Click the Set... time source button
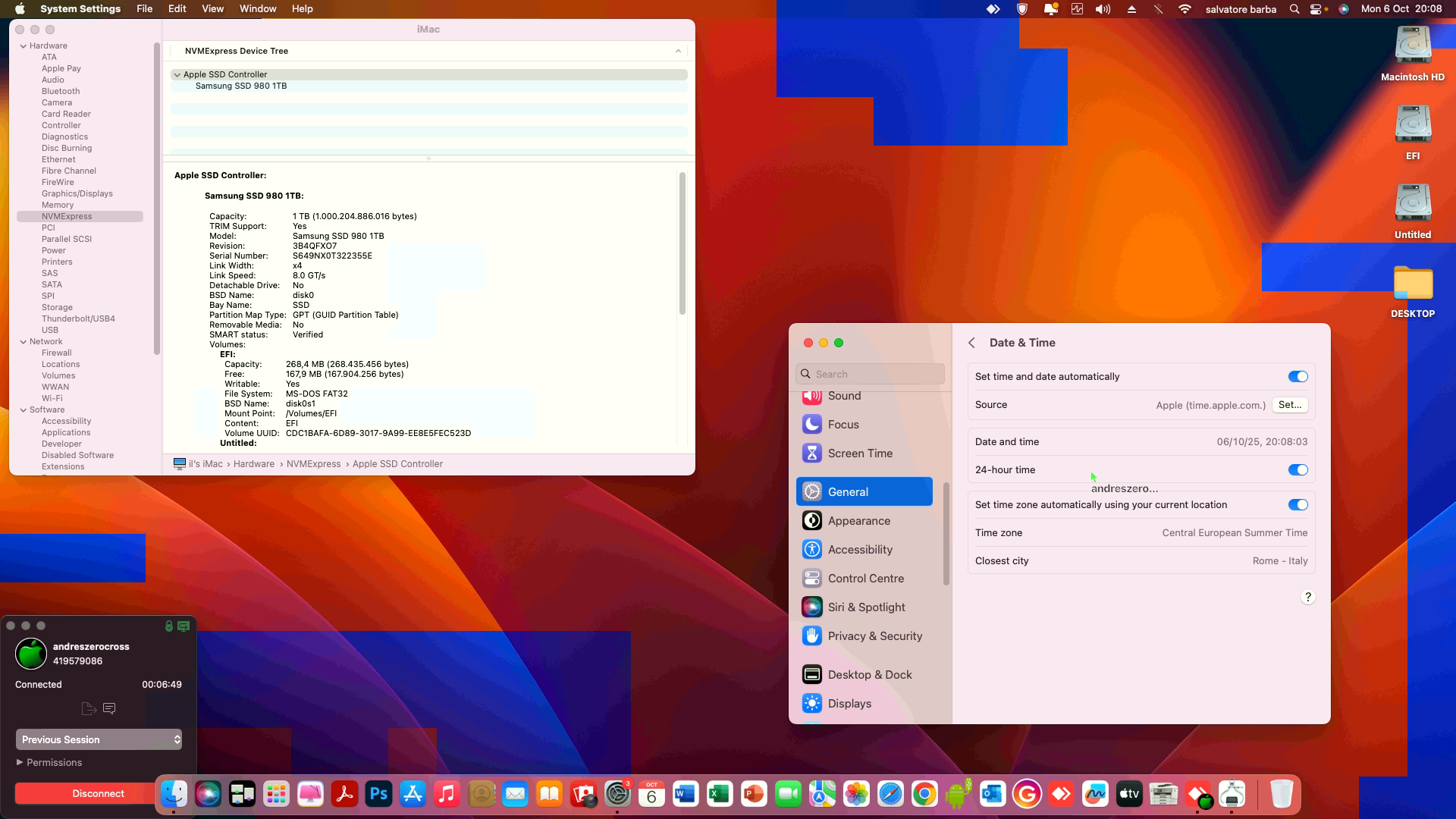This screenshot has width=1456, height=819. 1290,405
